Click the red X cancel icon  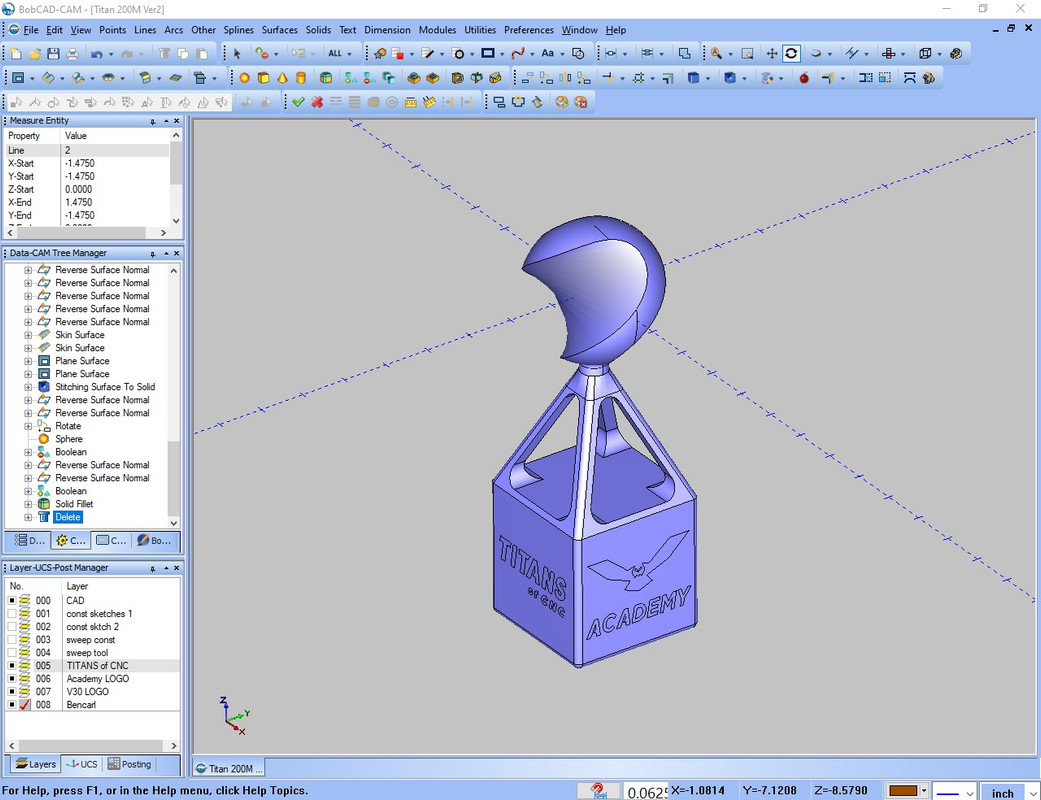point(317,102)
